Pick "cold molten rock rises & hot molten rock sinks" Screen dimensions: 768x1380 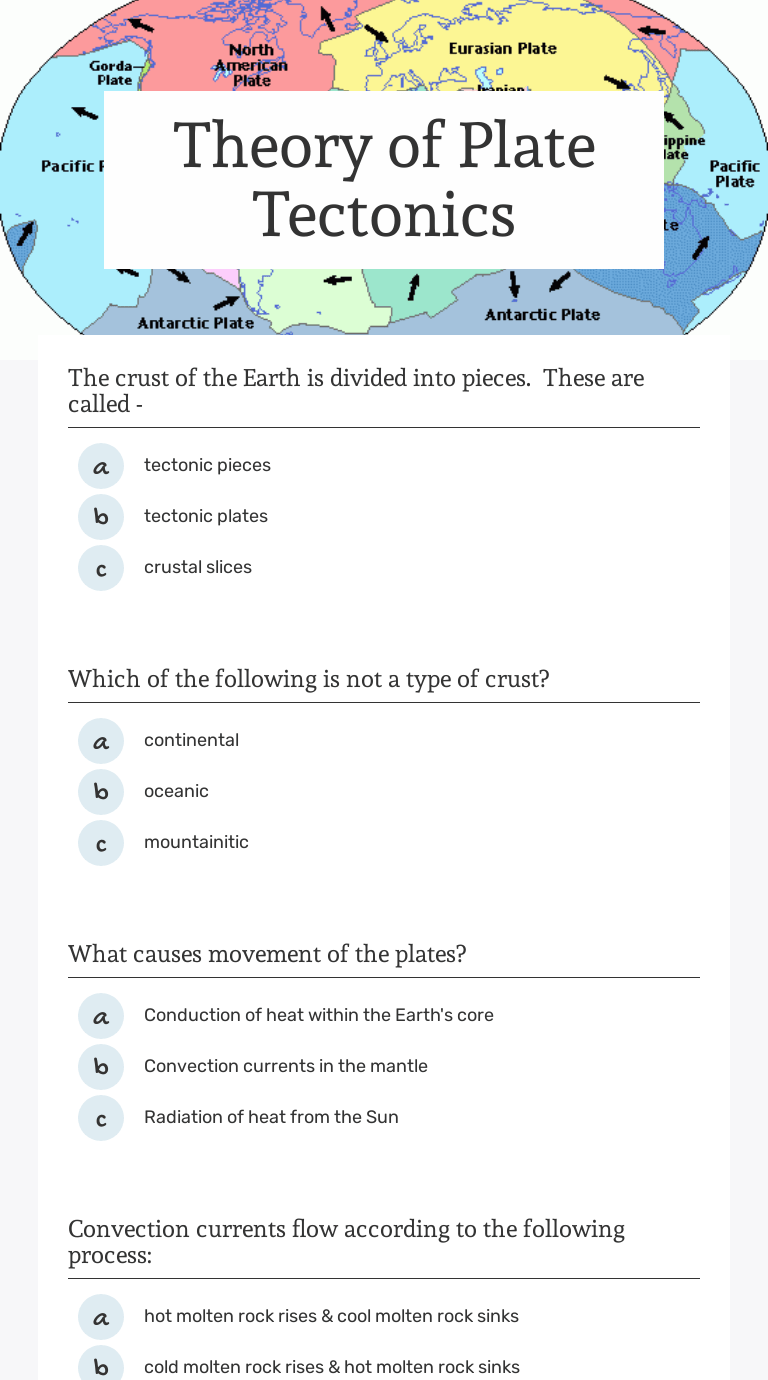tap(331, 1367)
